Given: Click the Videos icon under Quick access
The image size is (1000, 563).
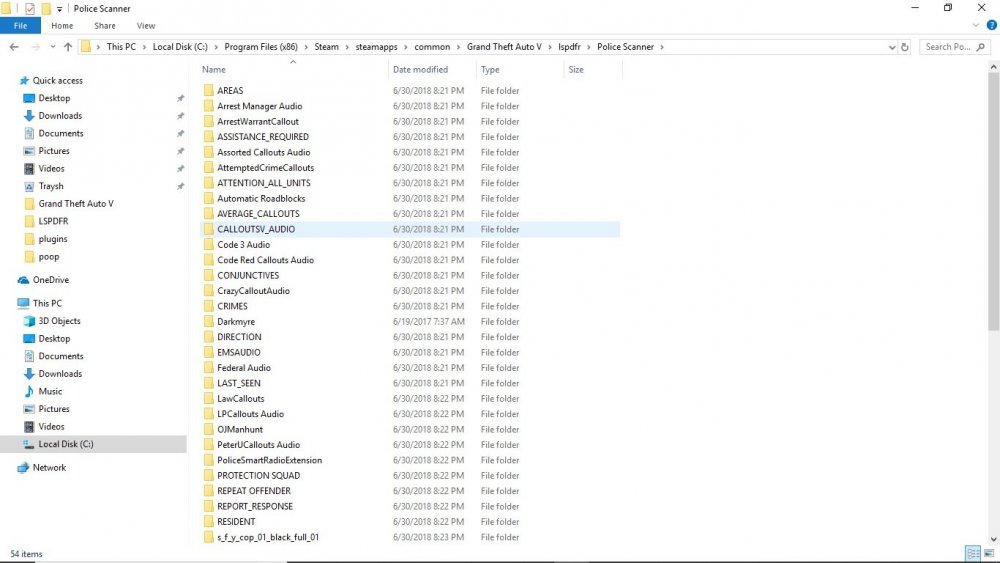Looking at the screenshot, I should (x=29, y=168).
